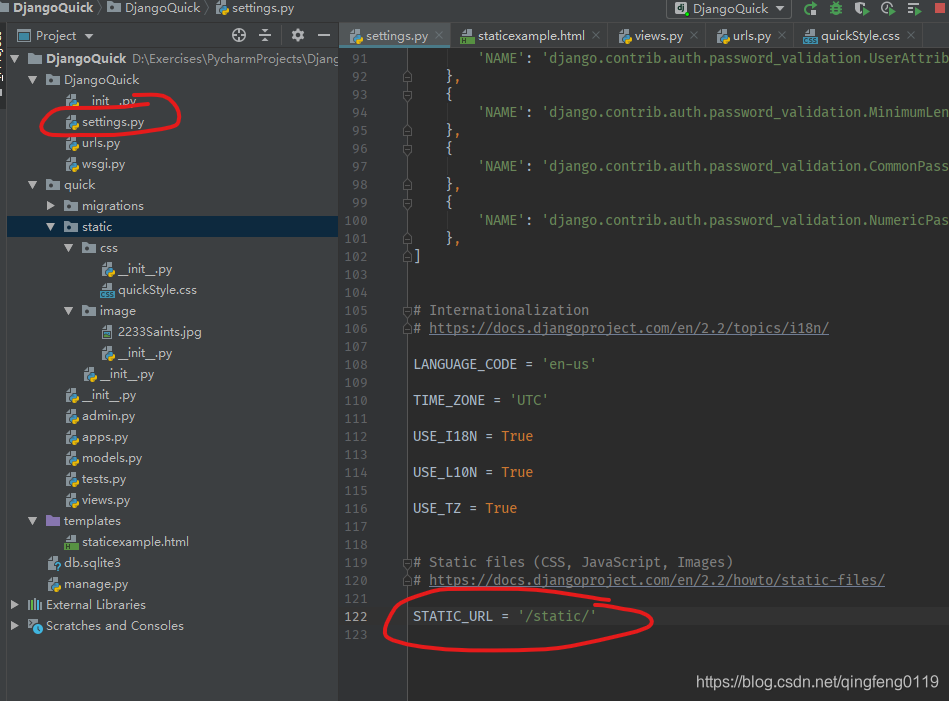Open the DjangoQuick run configuration dropdown
This screenshot has height=701, width=949.
click(x=729, y=8)
